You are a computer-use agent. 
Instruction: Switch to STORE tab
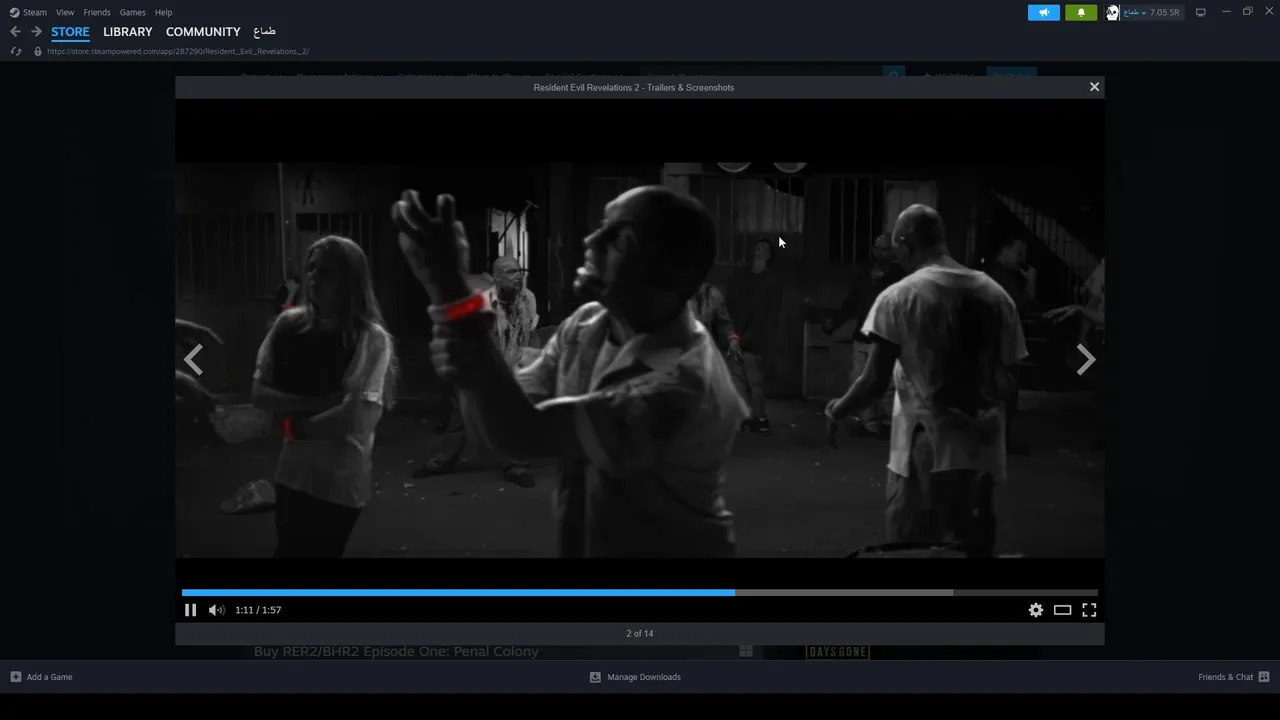pos(70,32)
